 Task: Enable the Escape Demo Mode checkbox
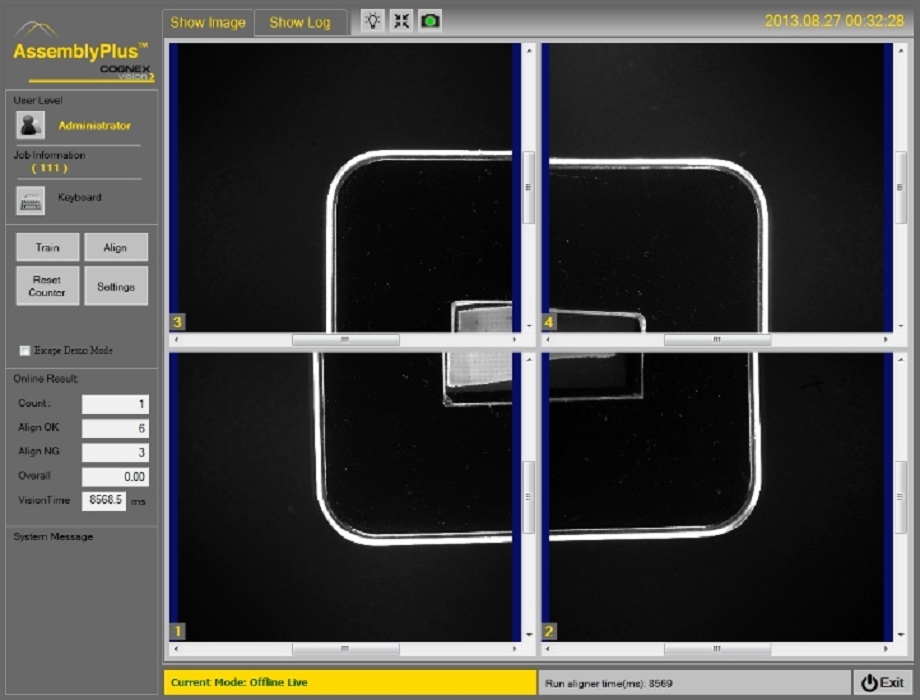click(25, 351)
